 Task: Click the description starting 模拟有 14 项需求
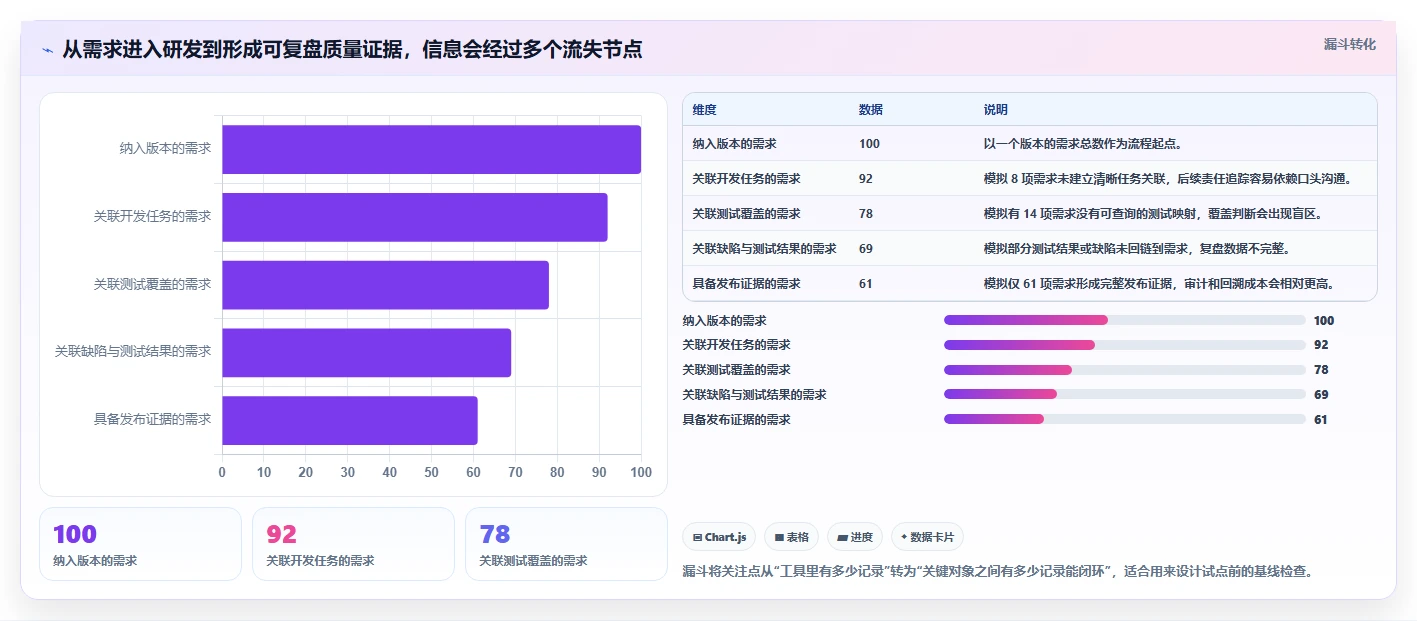1153,214
